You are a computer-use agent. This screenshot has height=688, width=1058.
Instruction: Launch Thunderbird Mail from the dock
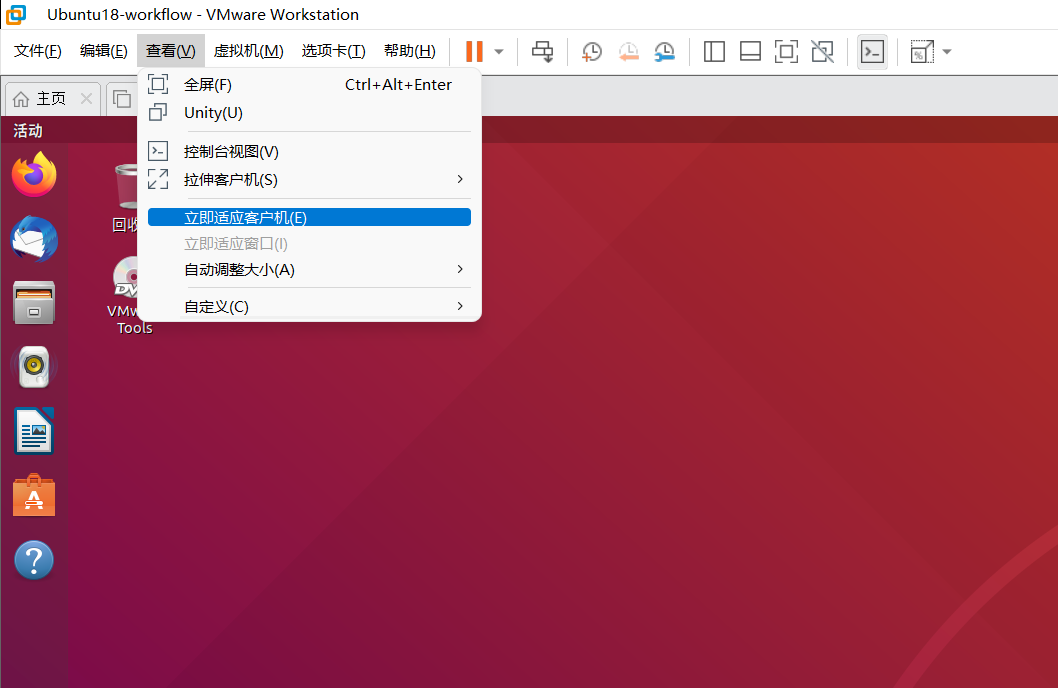34,239
